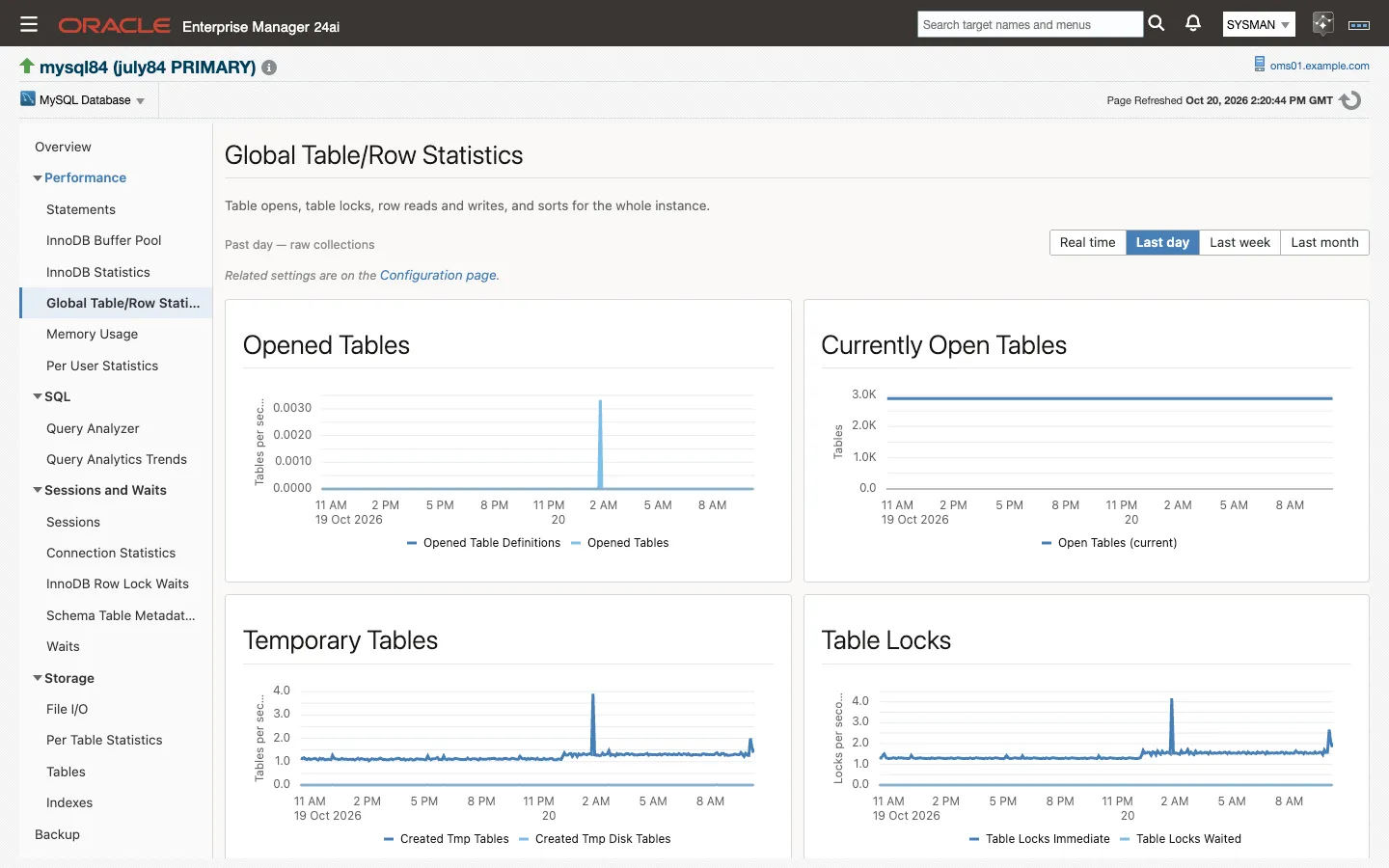Collapse the Sessions and Waits section
Viewport: 1389px width, 868px height.
click(38, 491)
